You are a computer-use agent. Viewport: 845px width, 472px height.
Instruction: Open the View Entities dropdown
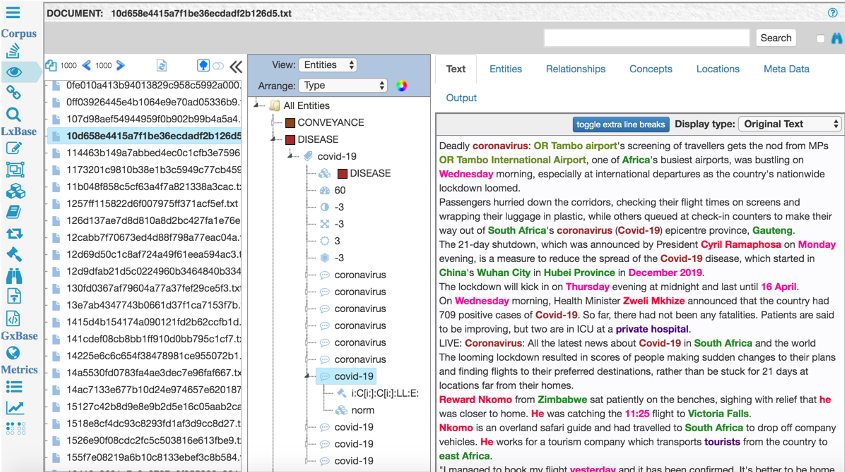pos(328,65)
